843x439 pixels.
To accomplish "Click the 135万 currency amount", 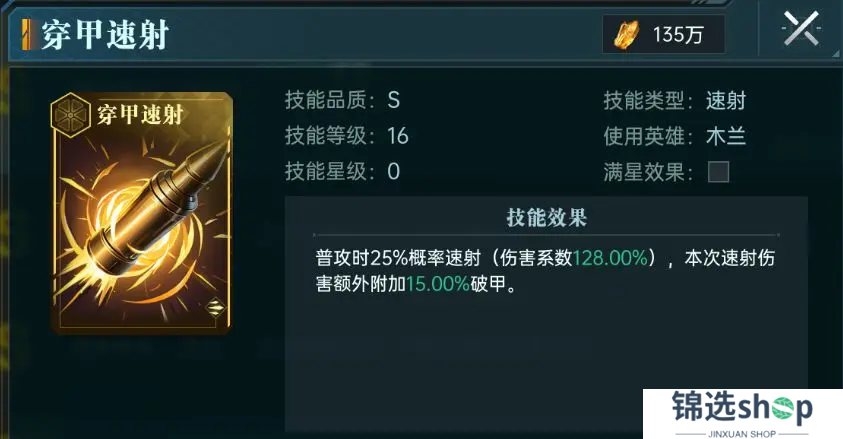I will [677, 35].
